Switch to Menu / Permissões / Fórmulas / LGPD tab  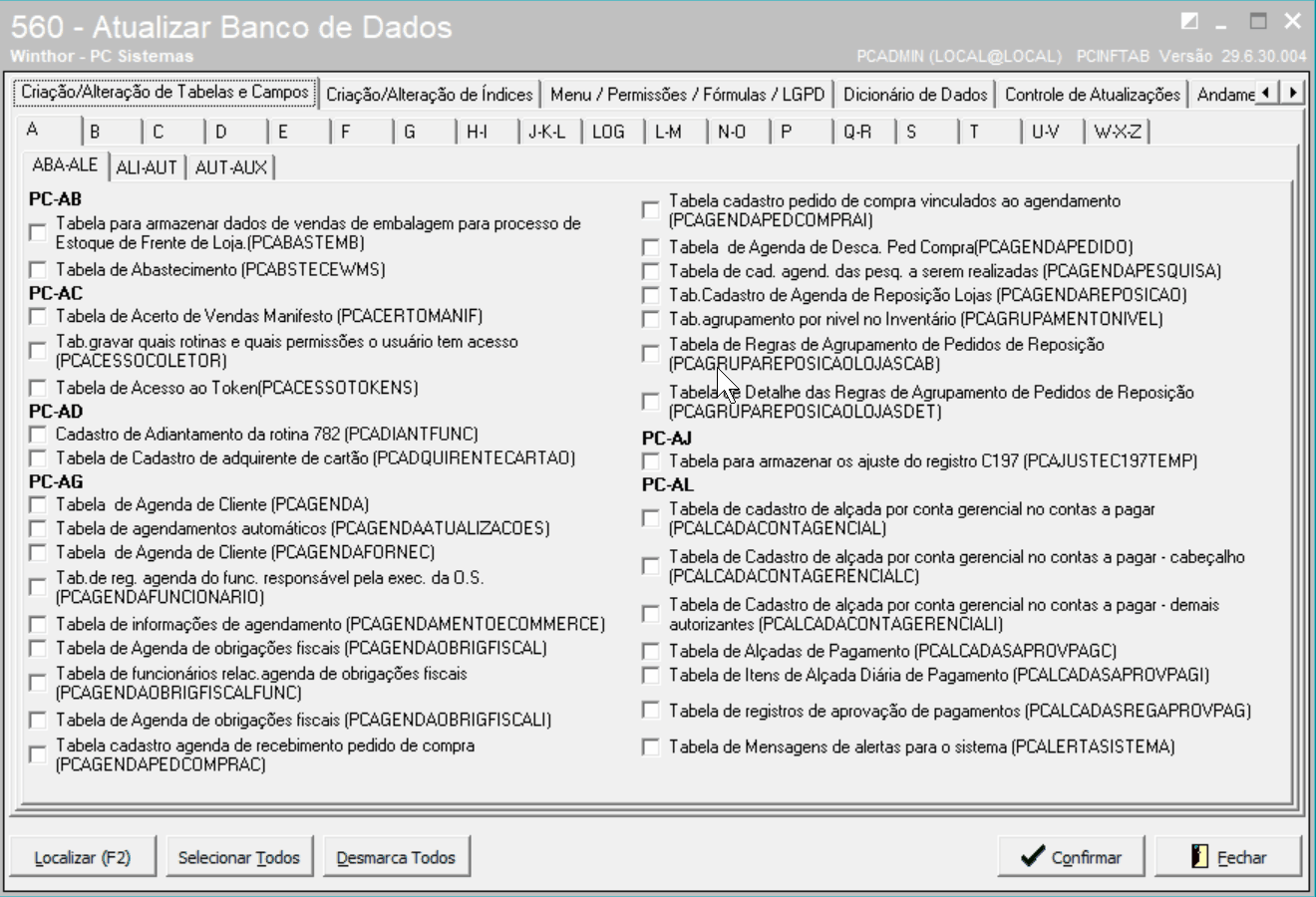click(688, 95)
